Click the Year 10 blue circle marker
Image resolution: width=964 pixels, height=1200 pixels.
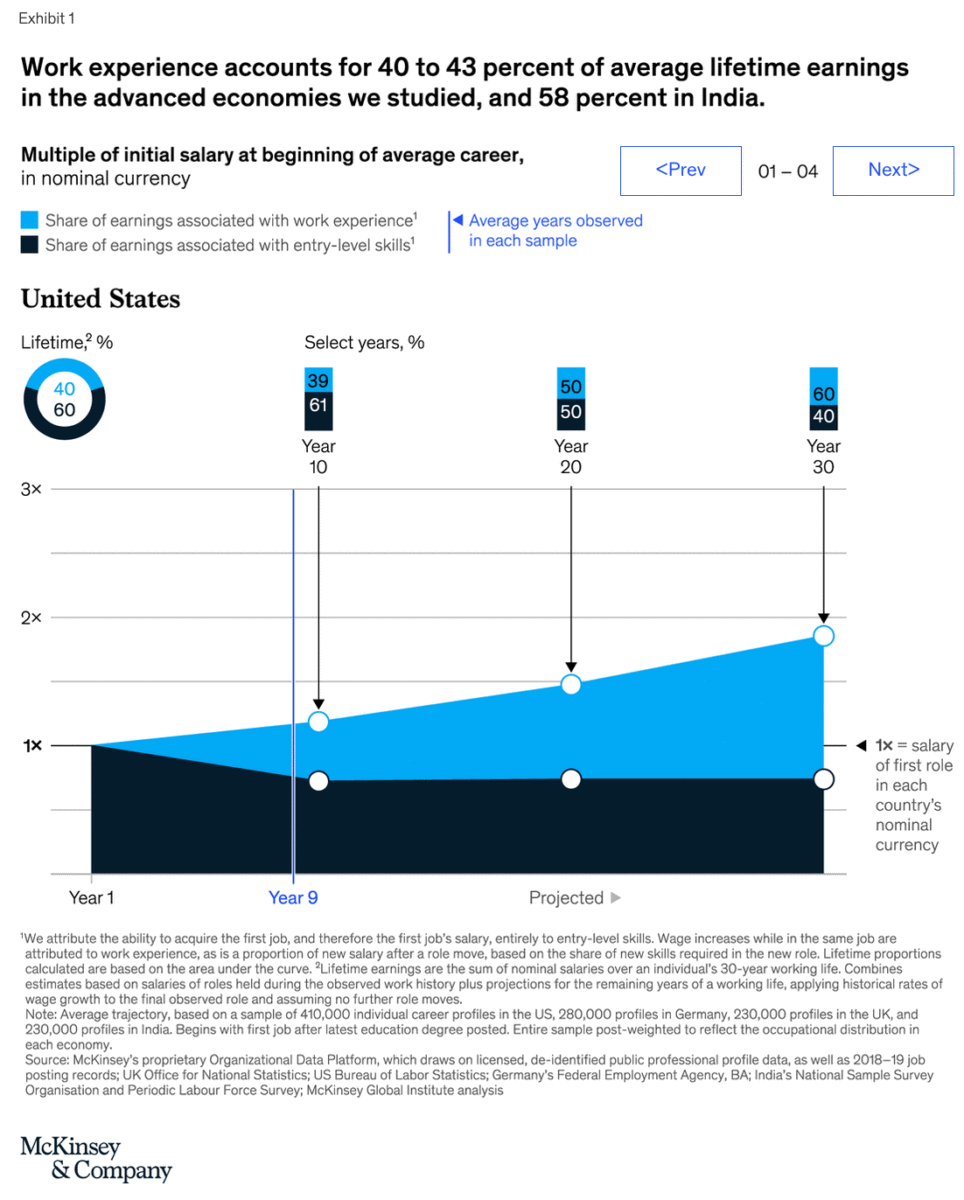[x=318, y=721]
